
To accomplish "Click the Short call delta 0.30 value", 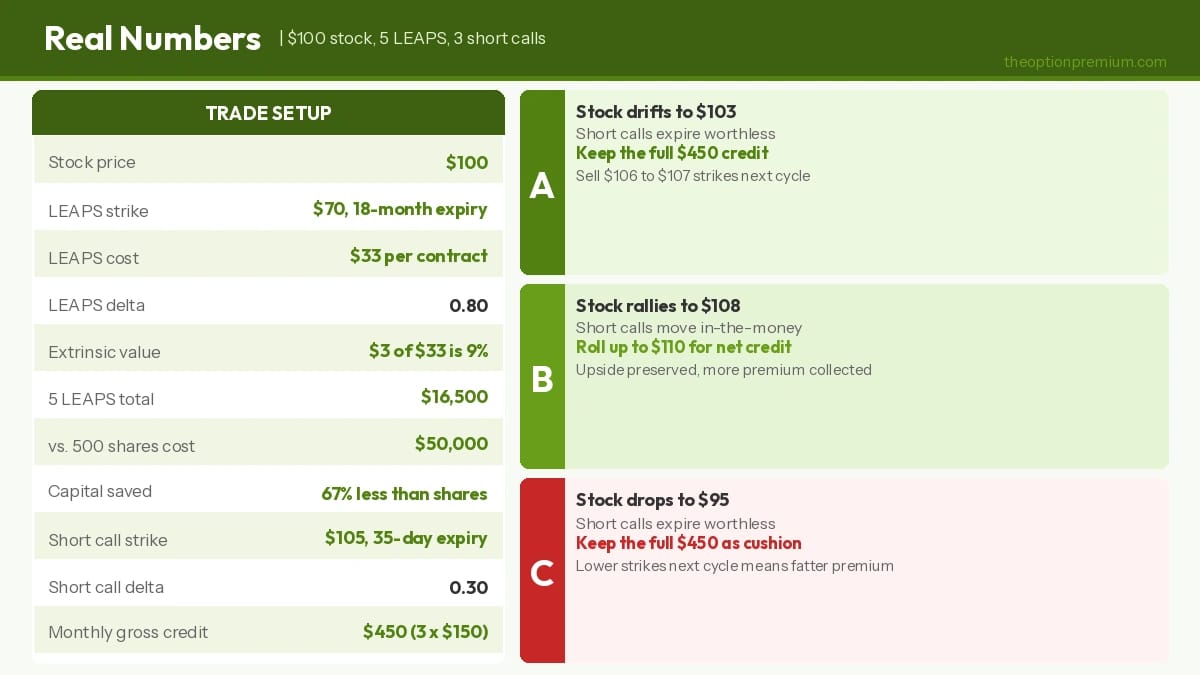I will (469, 587).
